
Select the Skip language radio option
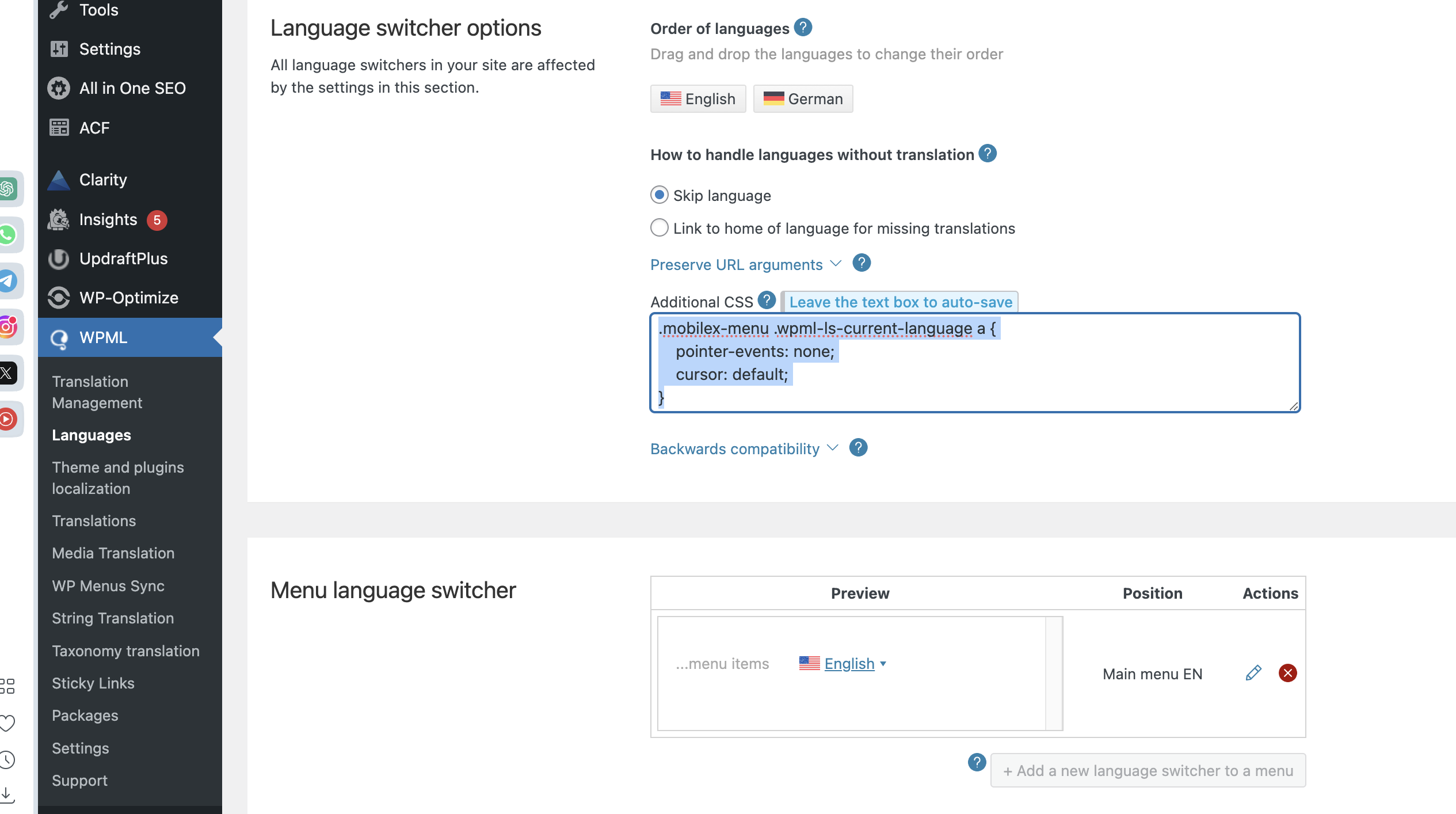(x=660, y=195)
